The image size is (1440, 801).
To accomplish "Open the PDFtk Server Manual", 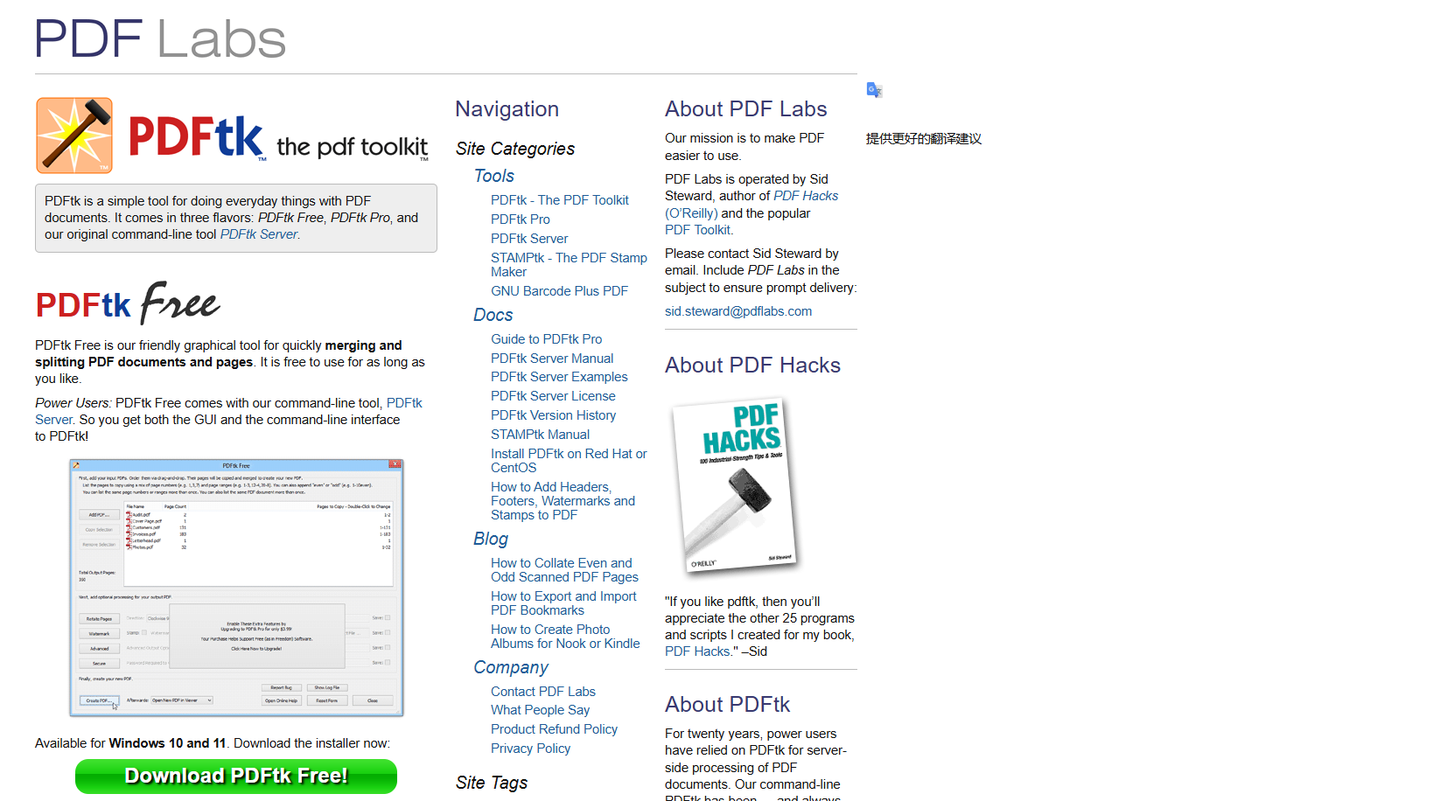I will tap(552, 358).
